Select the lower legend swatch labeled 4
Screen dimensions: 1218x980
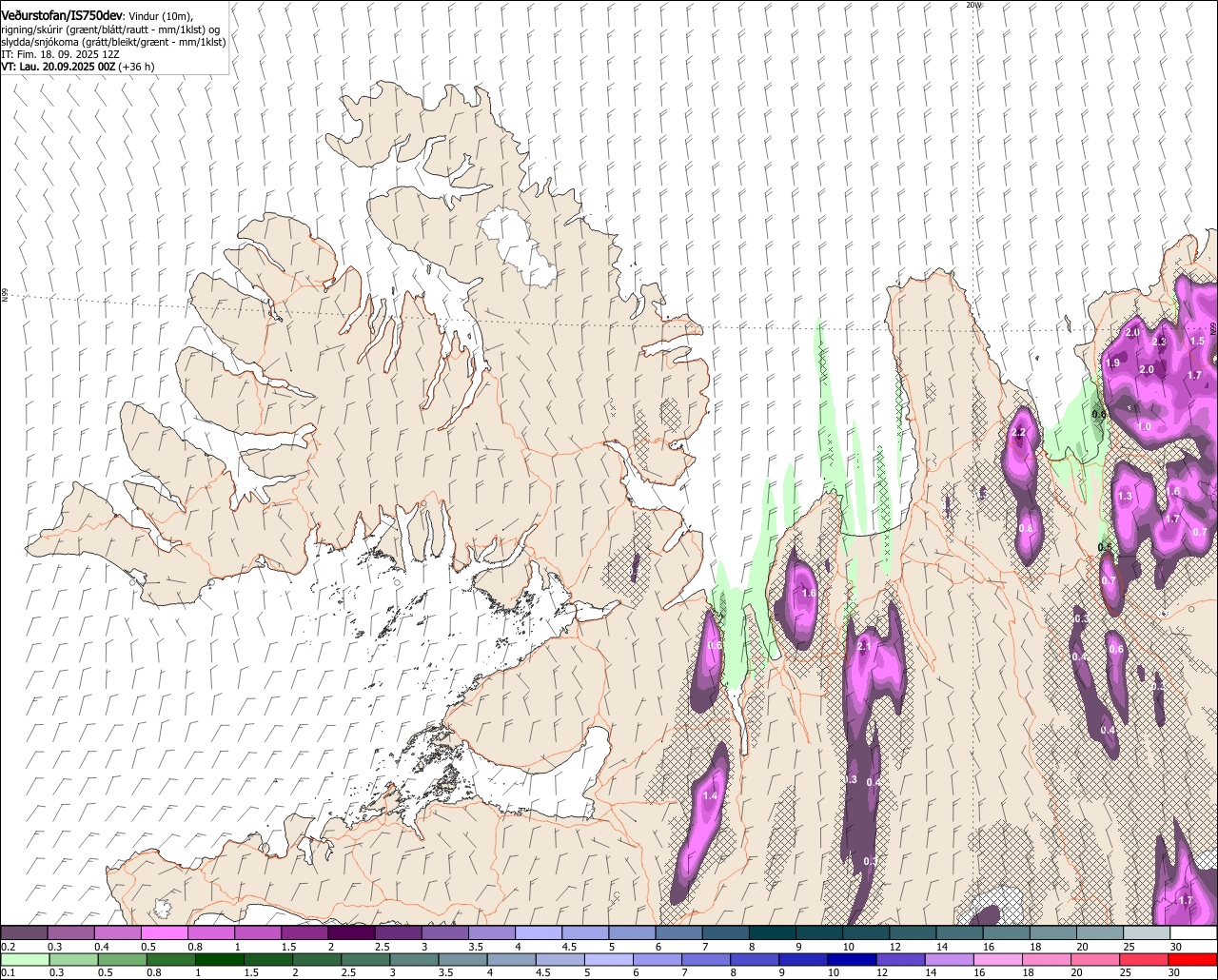[512, 959]
